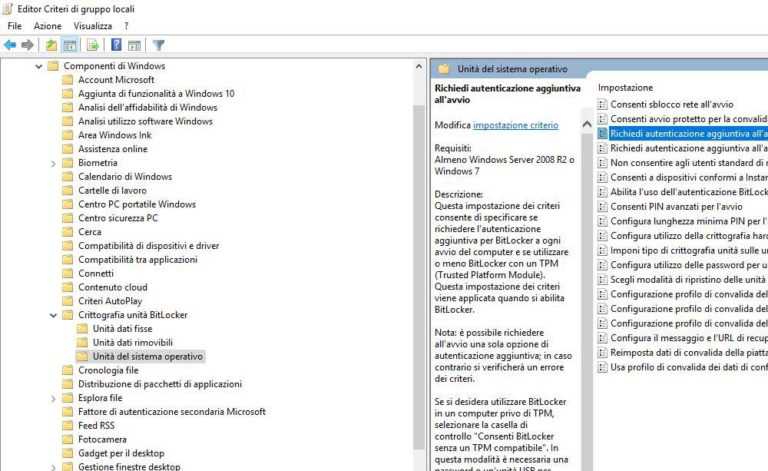Open the ? help menu

coord(126,26)
